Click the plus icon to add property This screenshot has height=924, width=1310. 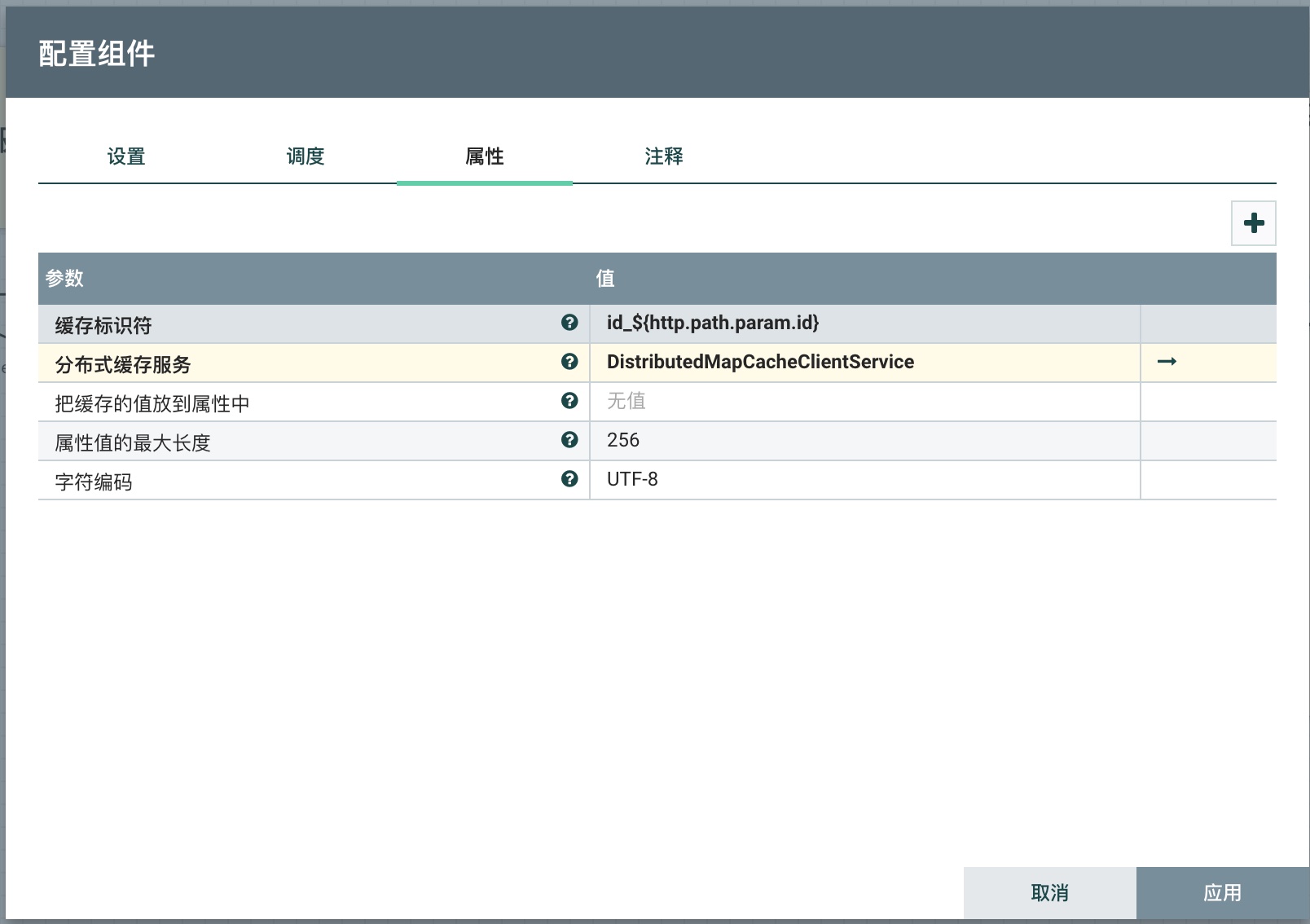click(1253, 223)
